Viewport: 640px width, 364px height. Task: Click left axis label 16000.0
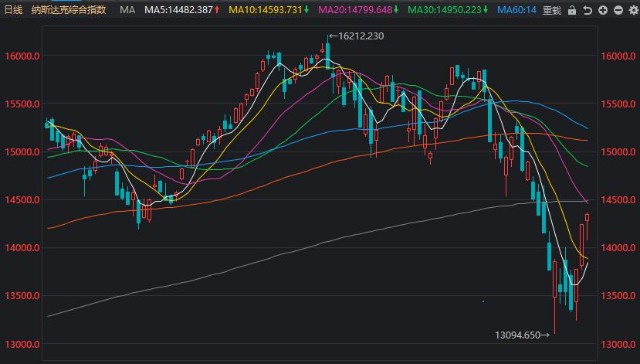pyautogui.click(x=22, y=56)
